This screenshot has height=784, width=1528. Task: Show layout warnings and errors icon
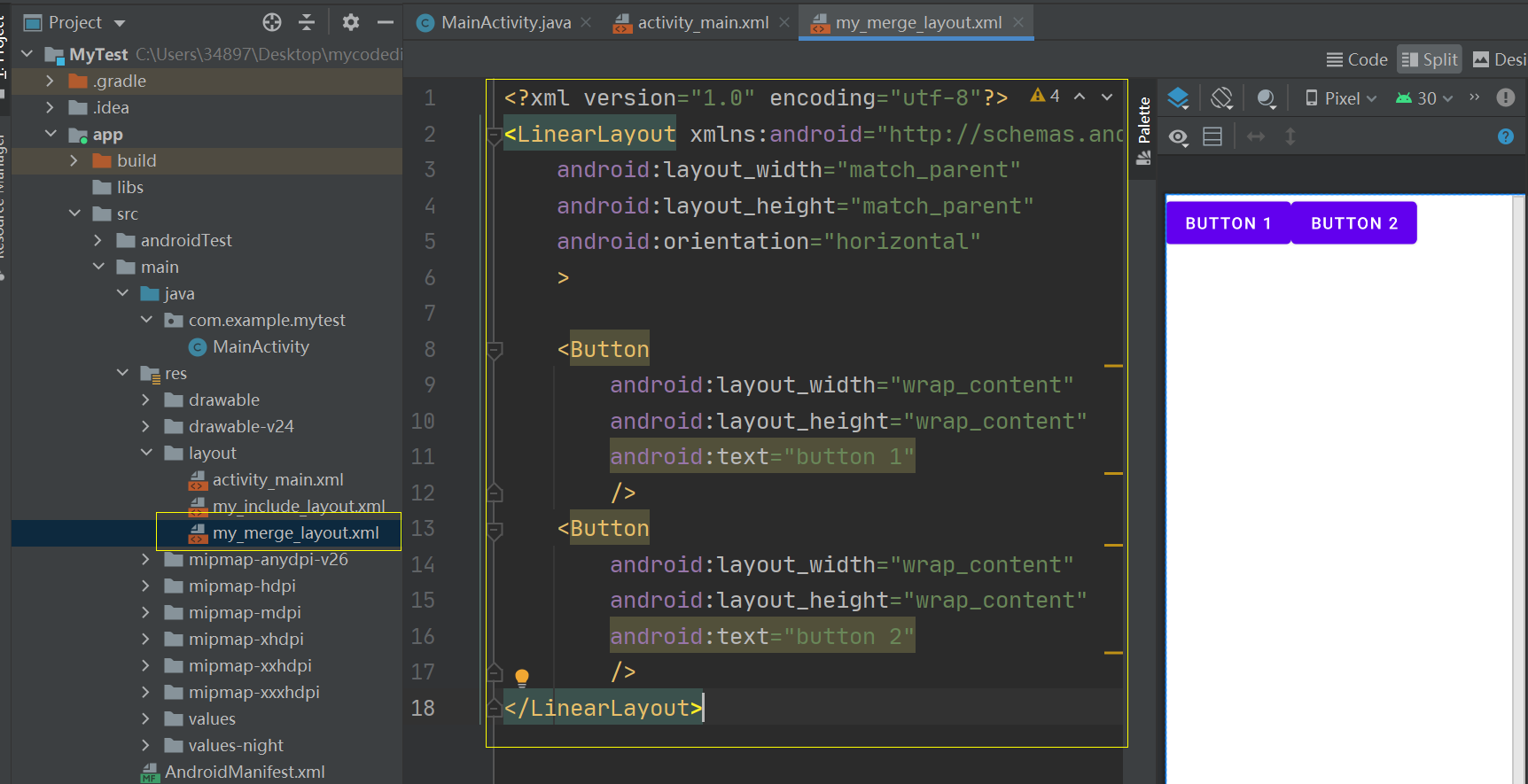coord(1506,97)
